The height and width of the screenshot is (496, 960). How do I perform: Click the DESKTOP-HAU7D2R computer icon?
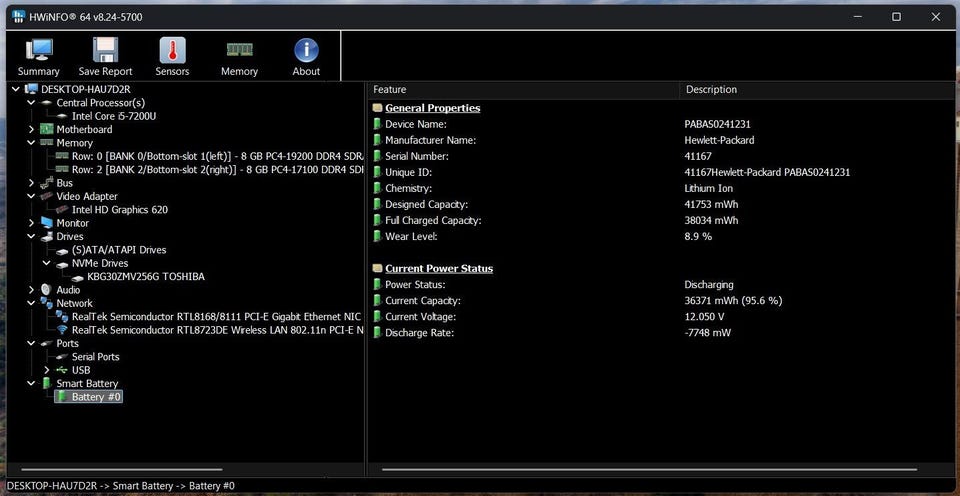tap(31, 89)
